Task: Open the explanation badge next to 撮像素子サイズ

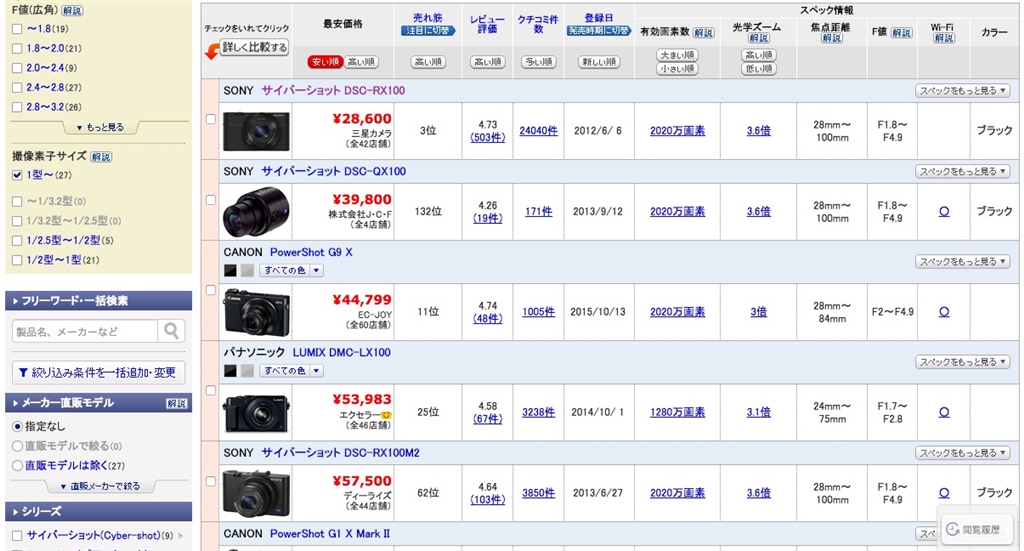Action: [x=101, y=157]
